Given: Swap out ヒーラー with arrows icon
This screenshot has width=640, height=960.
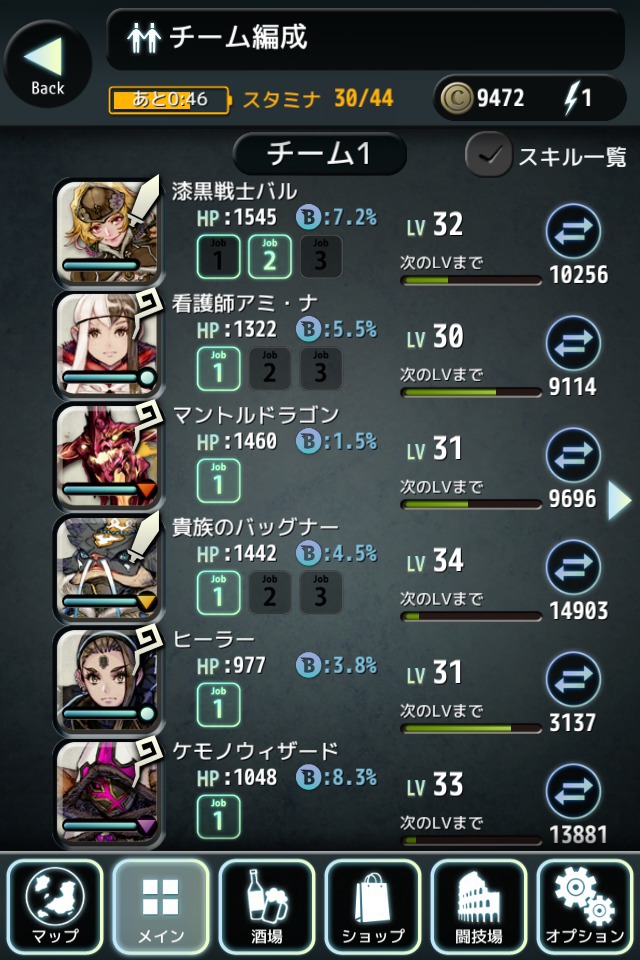Looking at the screenshot, I should tap(573, 679).
